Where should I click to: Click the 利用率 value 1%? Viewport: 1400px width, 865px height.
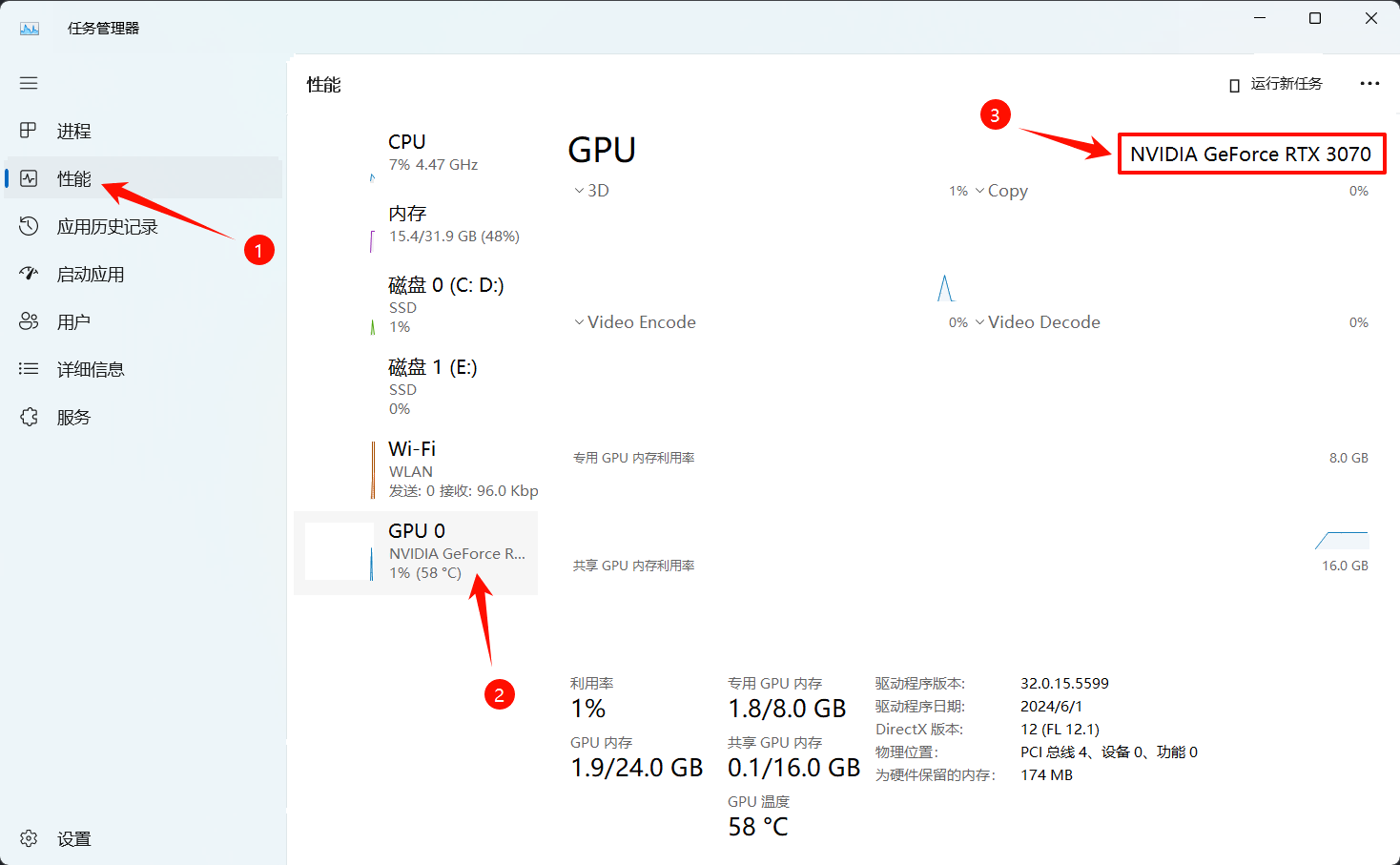588,709
